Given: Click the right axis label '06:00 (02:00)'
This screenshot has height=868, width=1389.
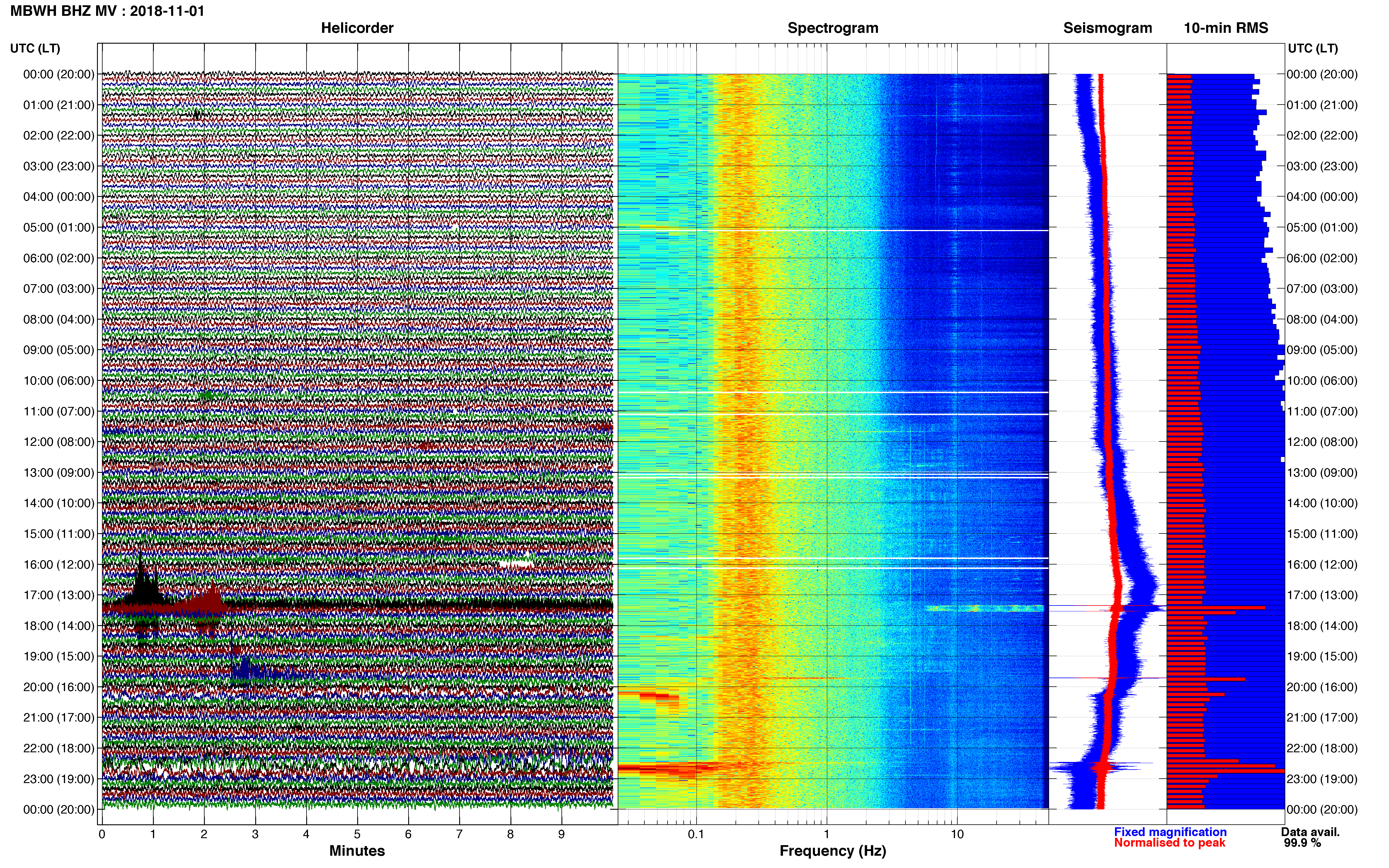Looking at the screenshot, I should [1322, 258].
